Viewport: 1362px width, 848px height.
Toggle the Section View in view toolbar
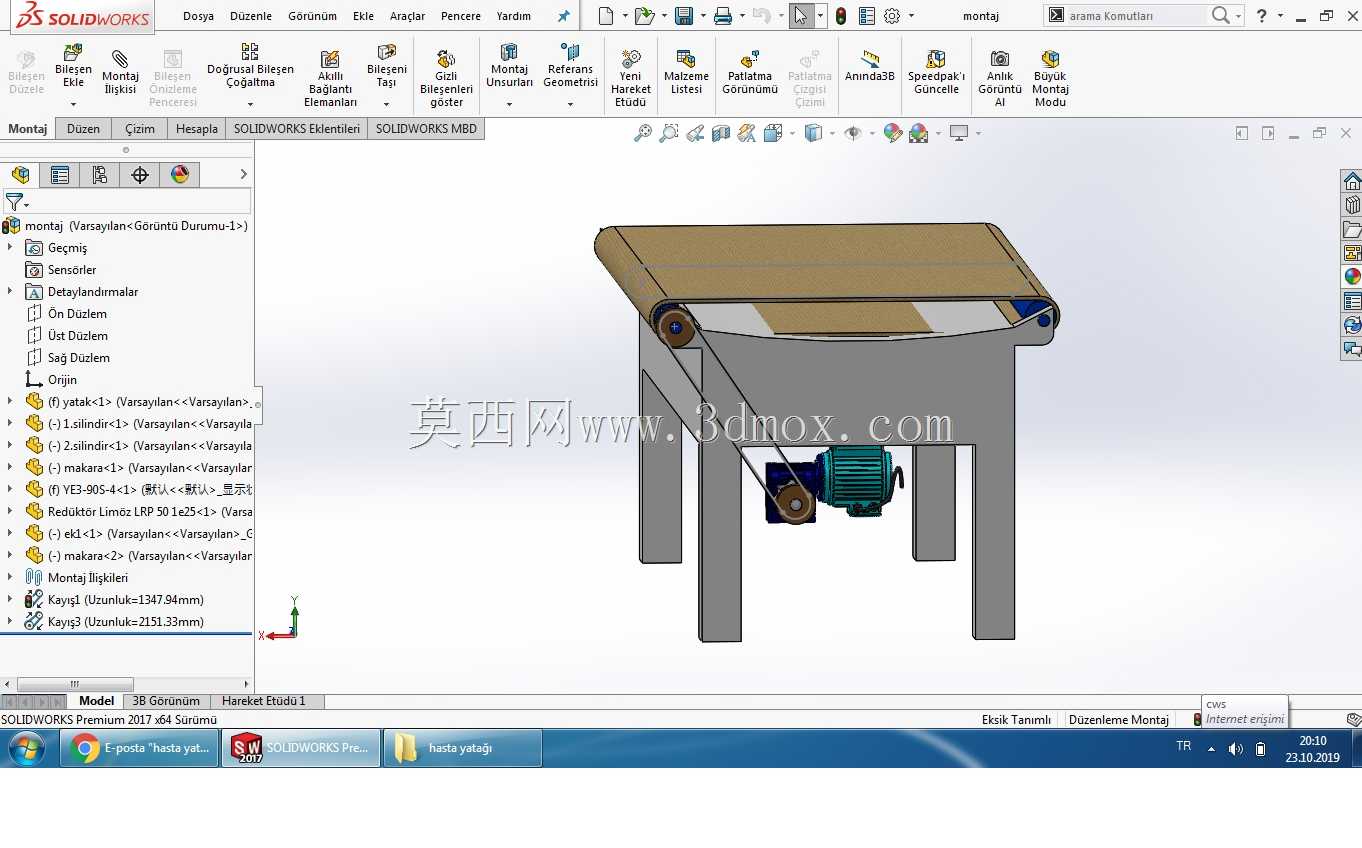[721, 133]
